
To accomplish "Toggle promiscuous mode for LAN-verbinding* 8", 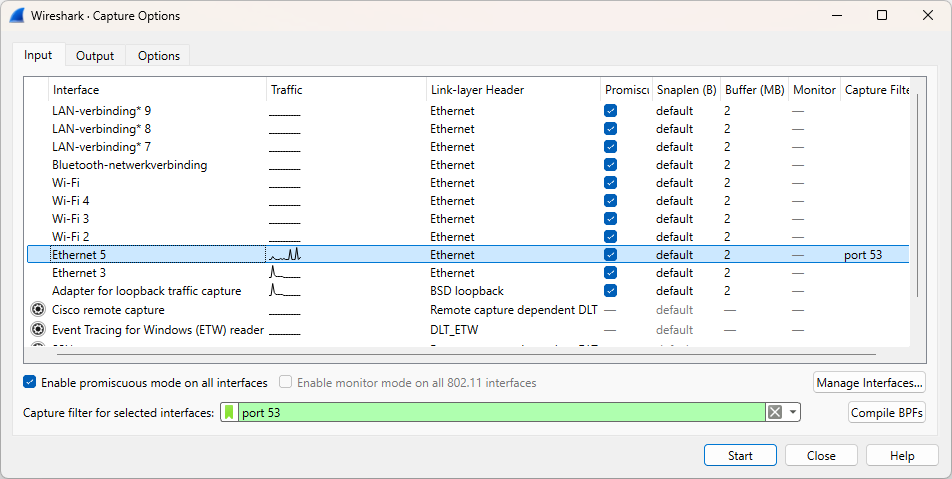I will pyautogui.click(x=611, y=129).
